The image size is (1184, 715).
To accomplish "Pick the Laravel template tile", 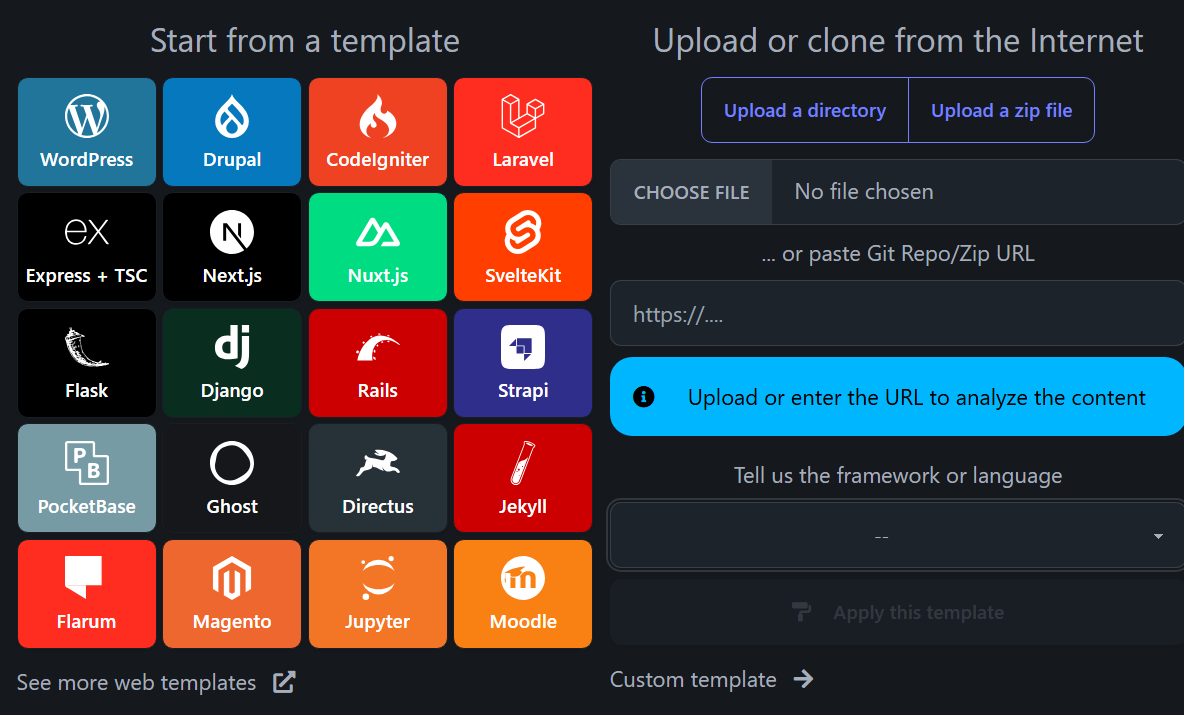I will [523, 132].
